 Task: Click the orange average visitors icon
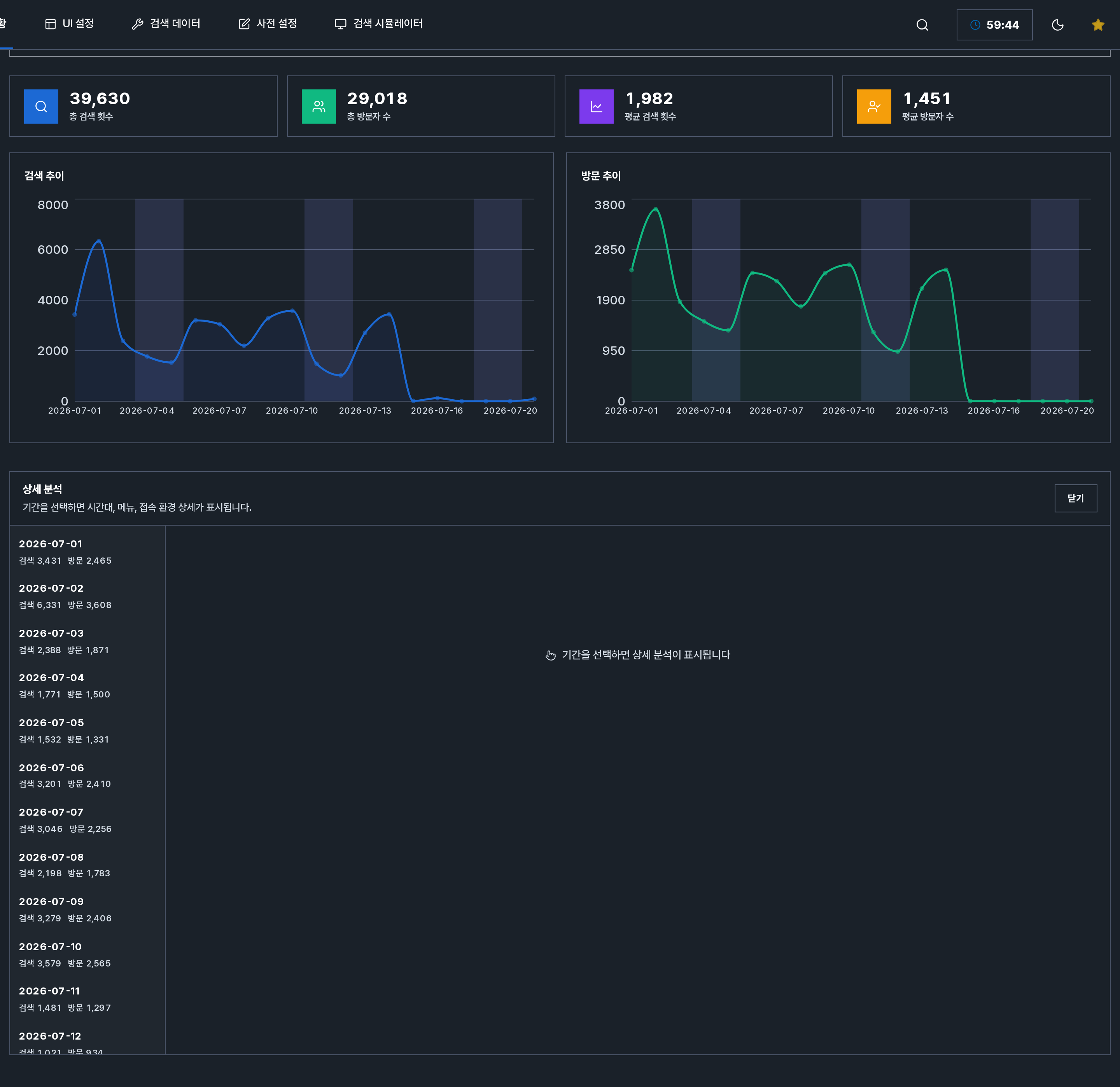874,106
